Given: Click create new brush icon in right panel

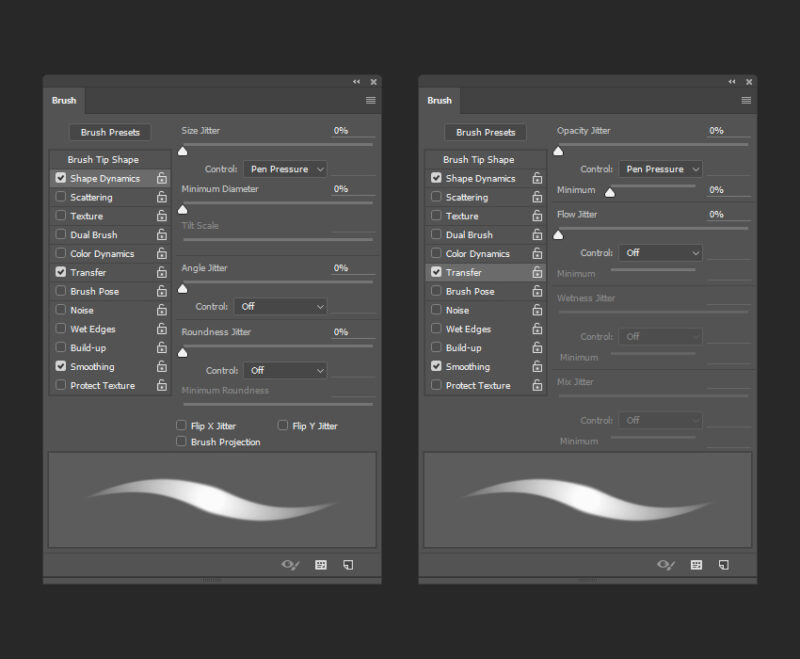Looking at the screenshot, I should (723, 565).
